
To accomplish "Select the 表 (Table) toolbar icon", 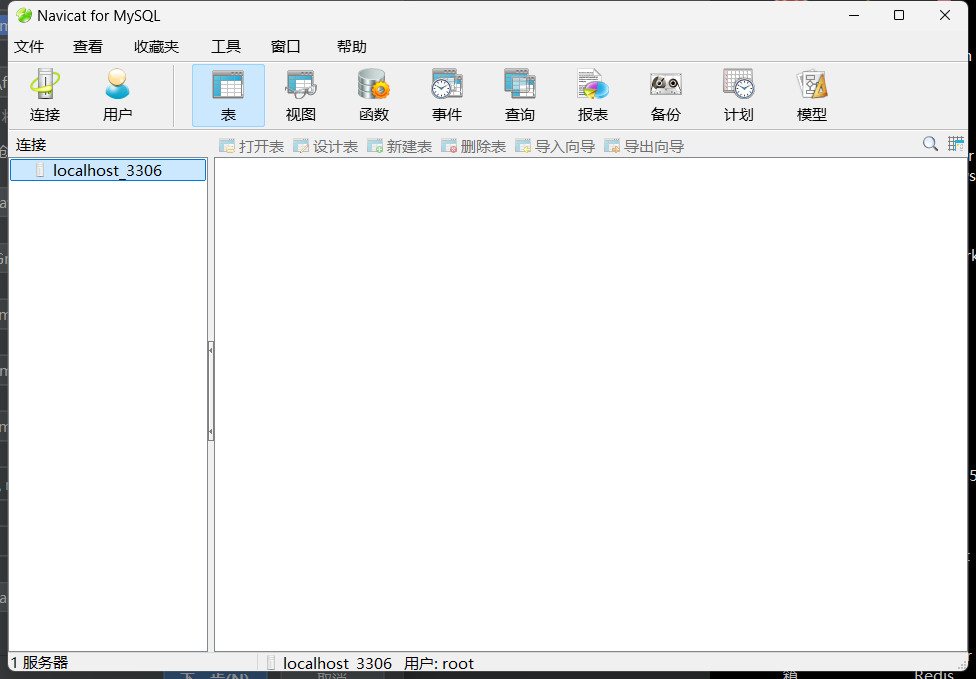I will [228, 95].
